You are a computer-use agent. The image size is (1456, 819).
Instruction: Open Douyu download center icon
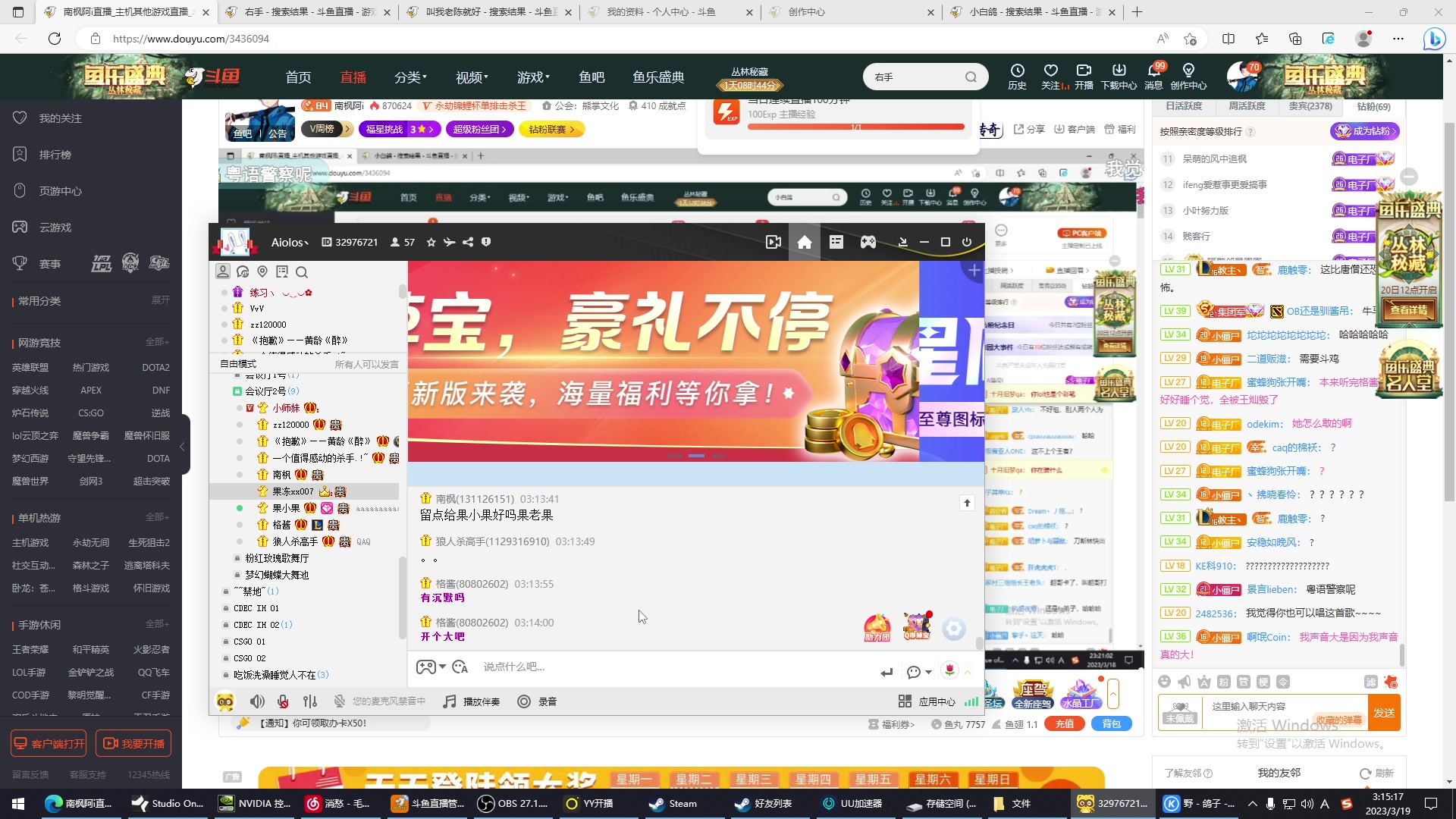tap(1119, 77)
